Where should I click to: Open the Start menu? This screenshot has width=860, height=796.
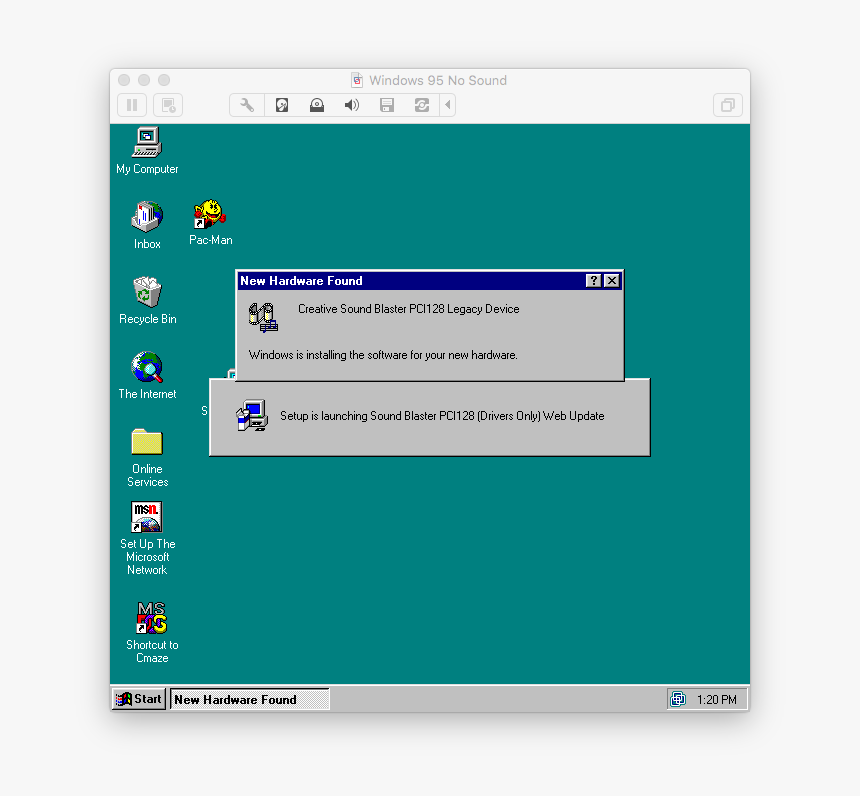(138, 698)
